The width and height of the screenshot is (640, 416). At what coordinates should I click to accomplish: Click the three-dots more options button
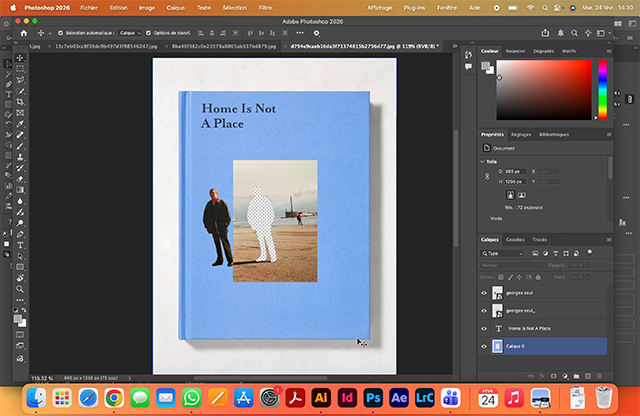(x=300, y=33)
